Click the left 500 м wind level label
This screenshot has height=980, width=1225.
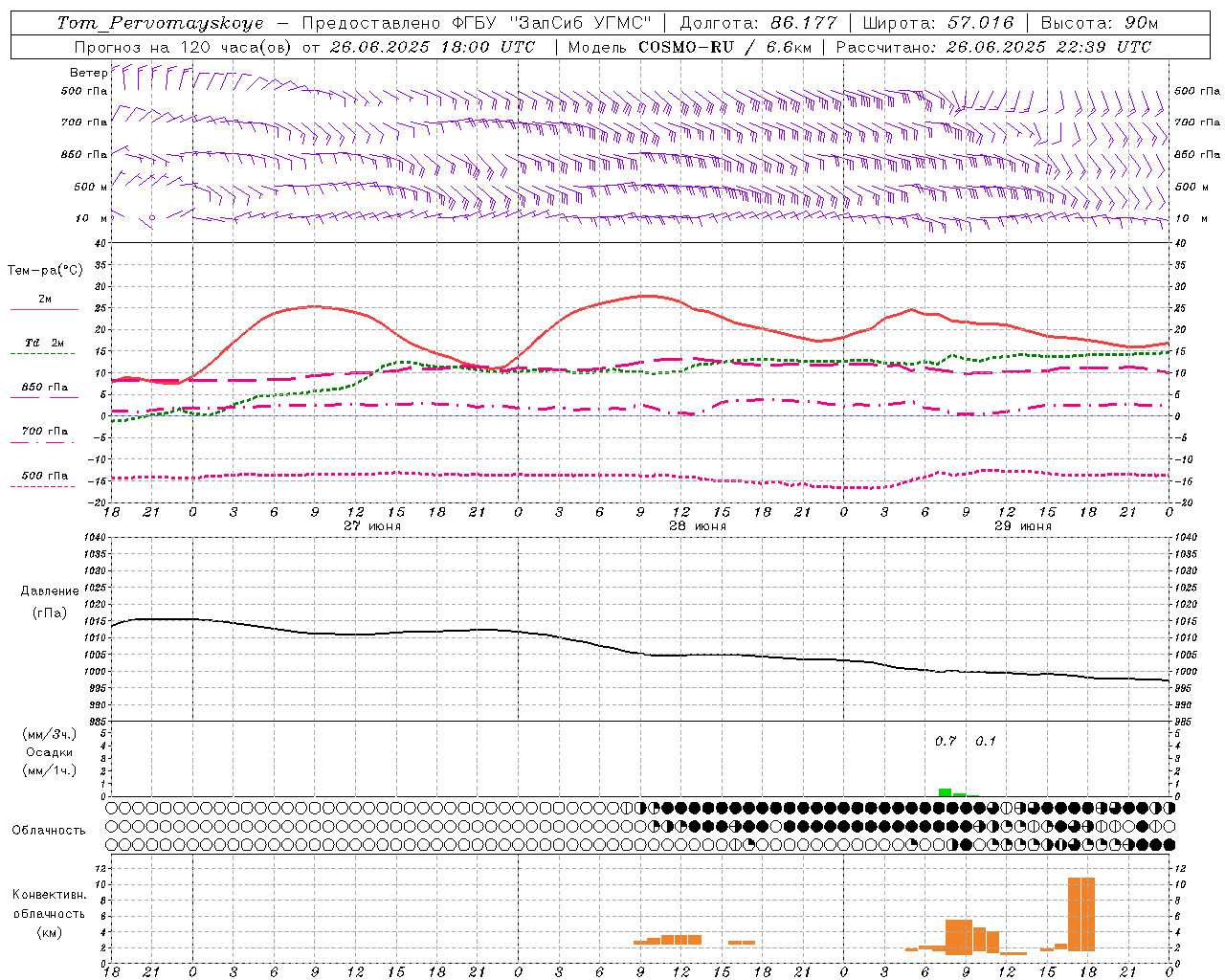91,187
